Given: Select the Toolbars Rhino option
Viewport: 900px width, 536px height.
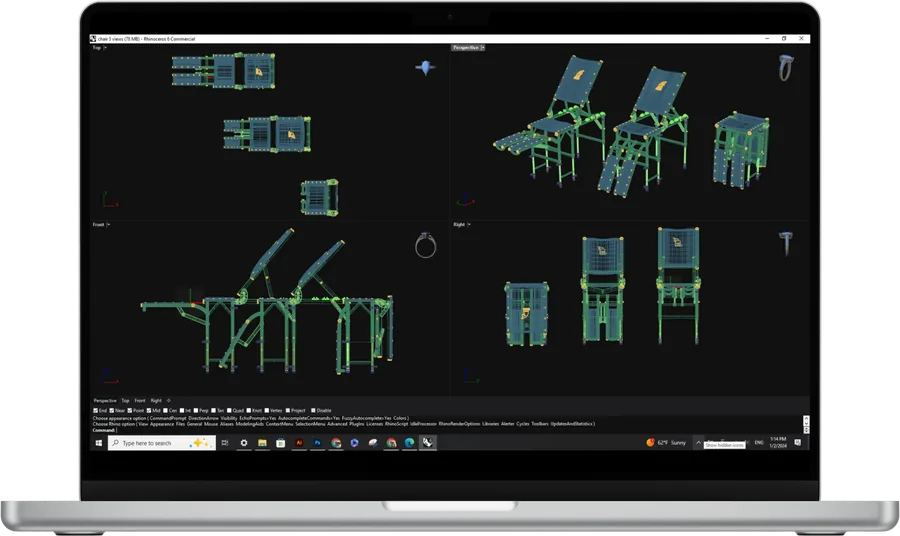Looking at the screenshot, I should click(x=540, y=424).
